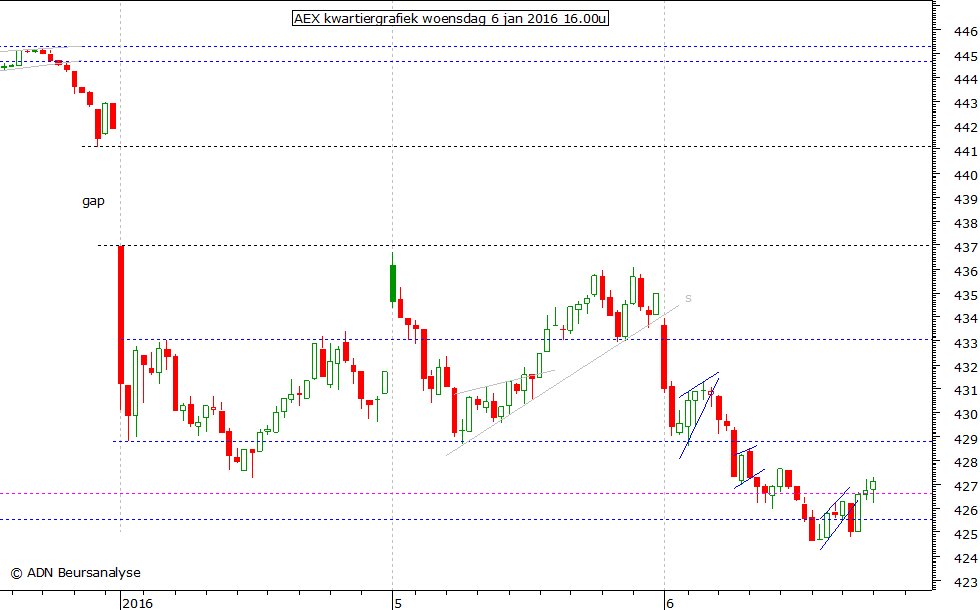Click the solid green opening candle on day 5
980x610 pixels.
tap(392, 283)
